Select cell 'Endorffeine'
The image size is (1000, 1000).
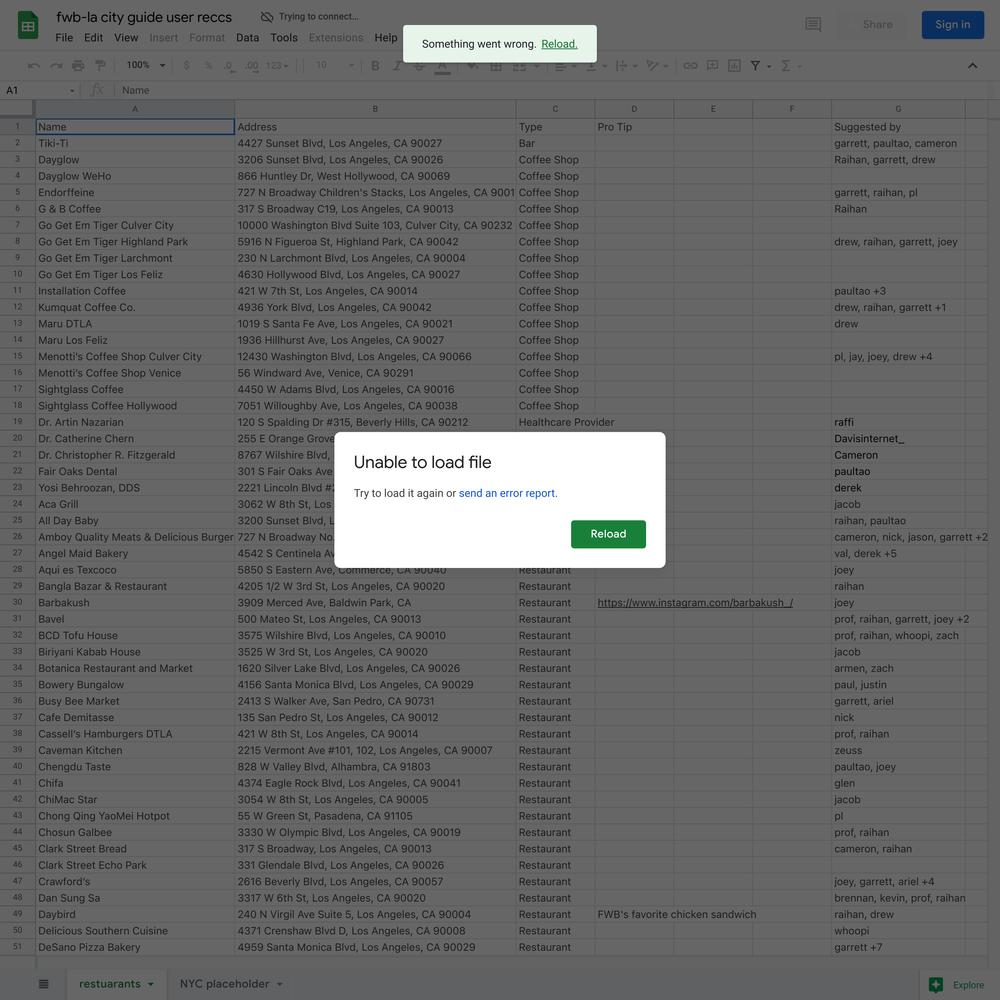(135, 193)
